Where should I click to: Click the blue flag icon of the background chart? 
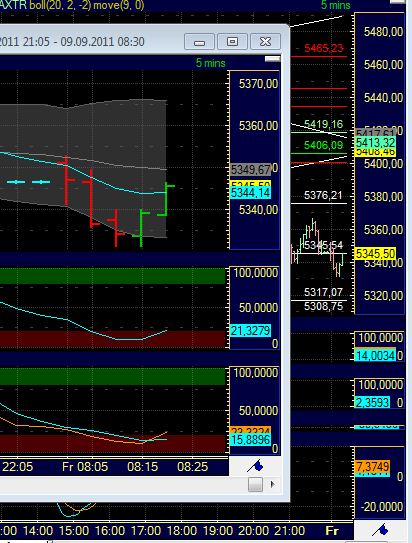(x=379, y=531)
